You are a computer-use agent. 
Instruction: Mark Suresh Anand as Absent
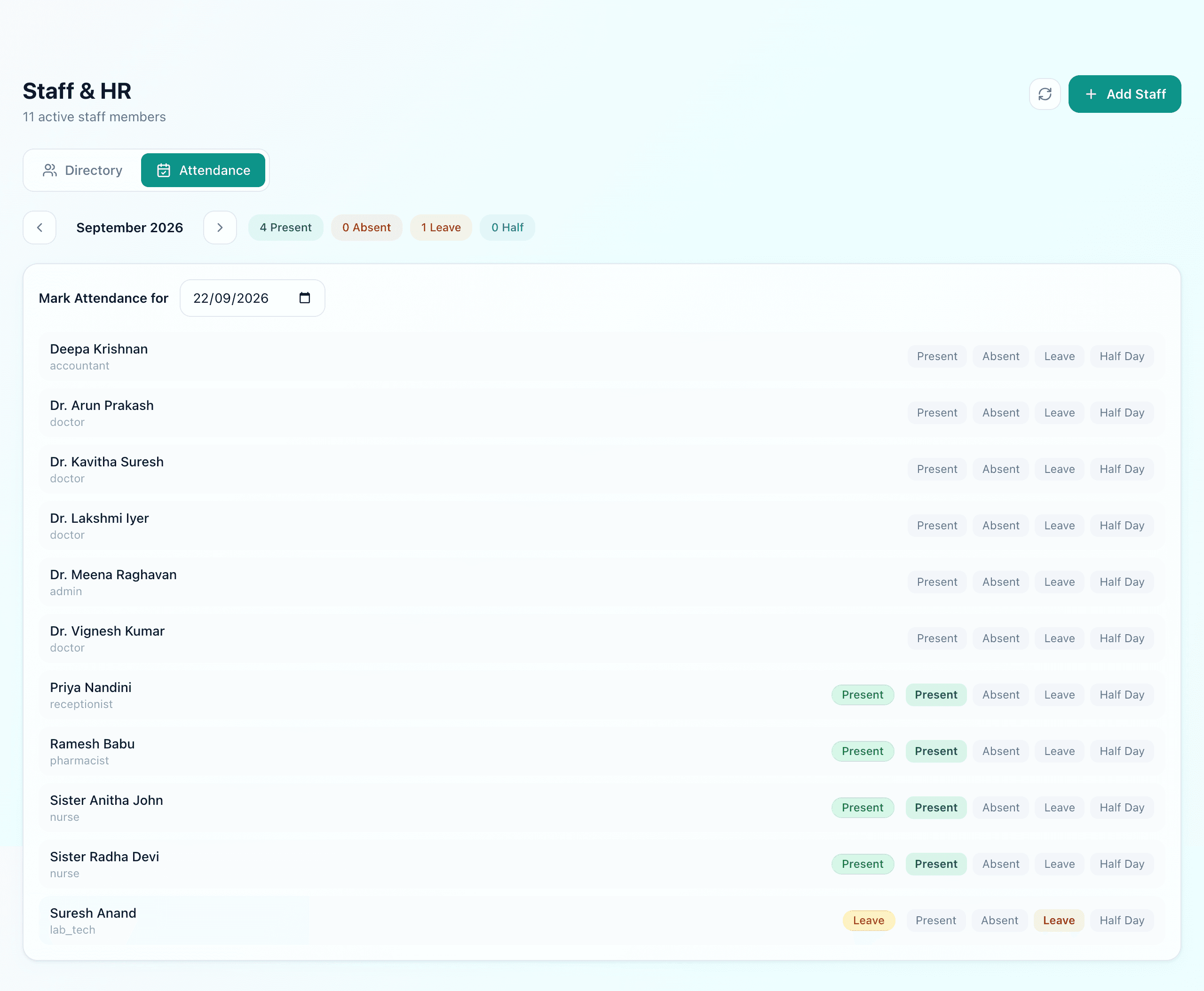click(999, 921)
